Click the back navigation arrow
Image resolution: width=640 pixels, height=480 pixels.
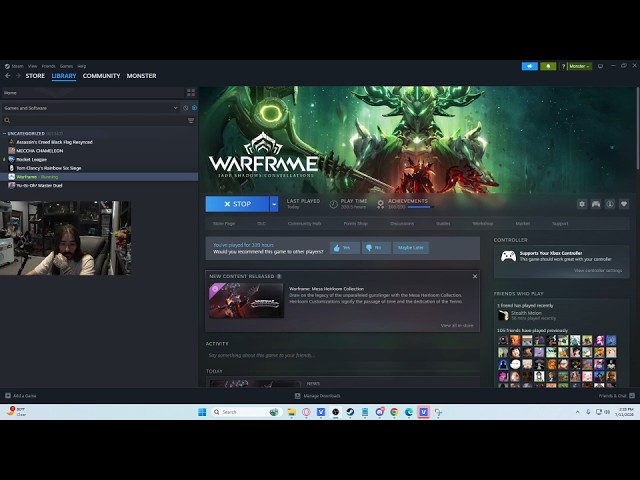tap(8, 76)
